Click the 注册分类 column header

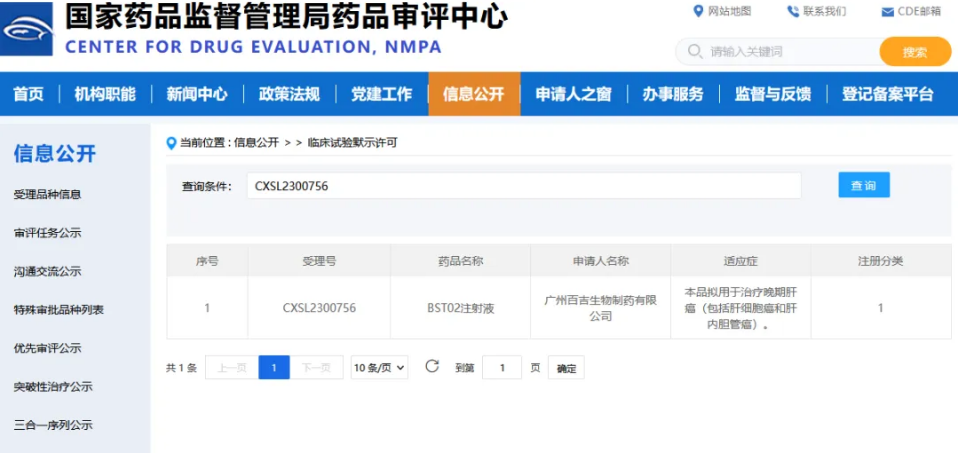point(880,261)
